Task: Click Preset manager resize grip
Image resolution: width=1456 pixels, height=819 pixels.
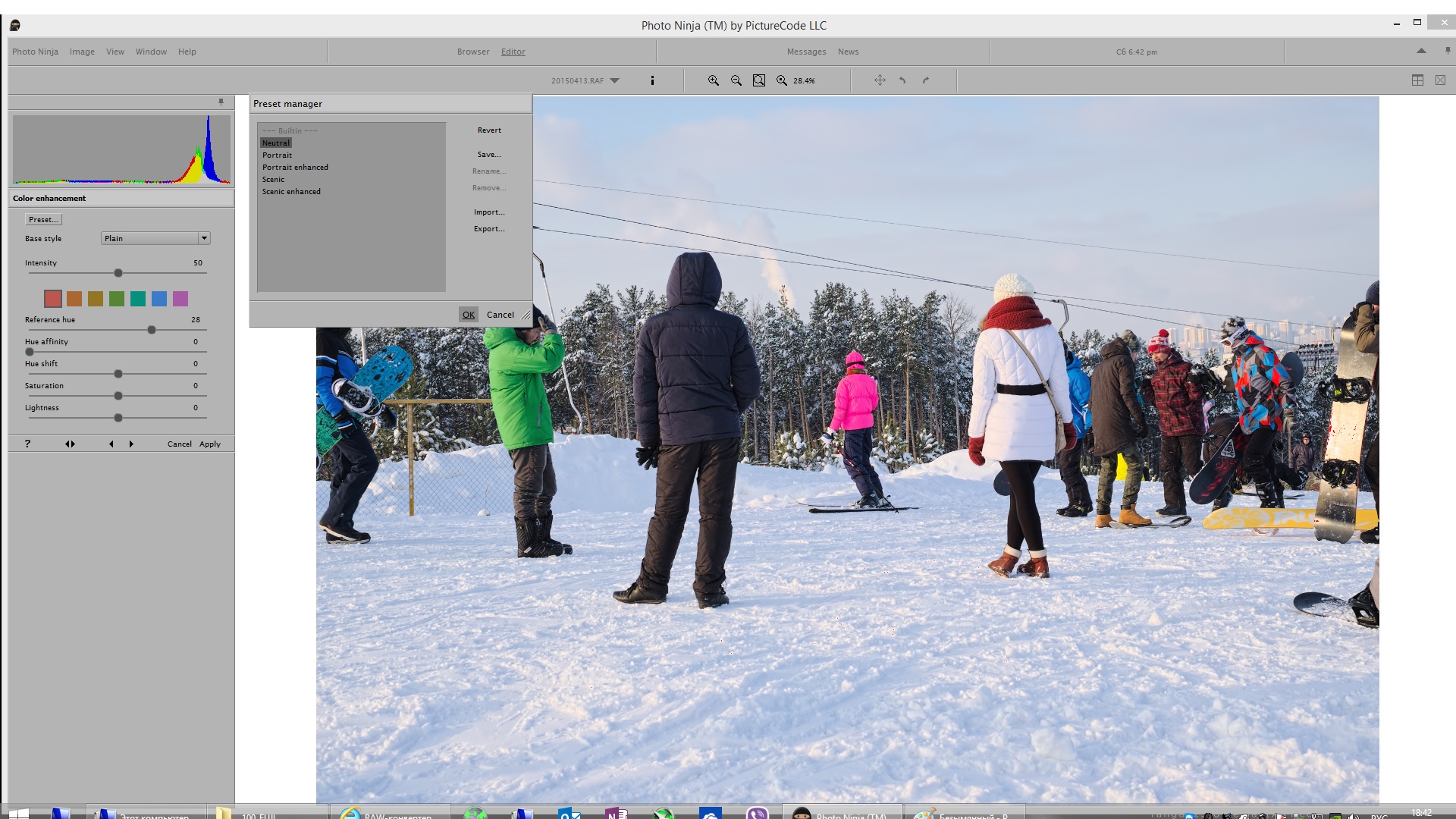Action: 526,315
